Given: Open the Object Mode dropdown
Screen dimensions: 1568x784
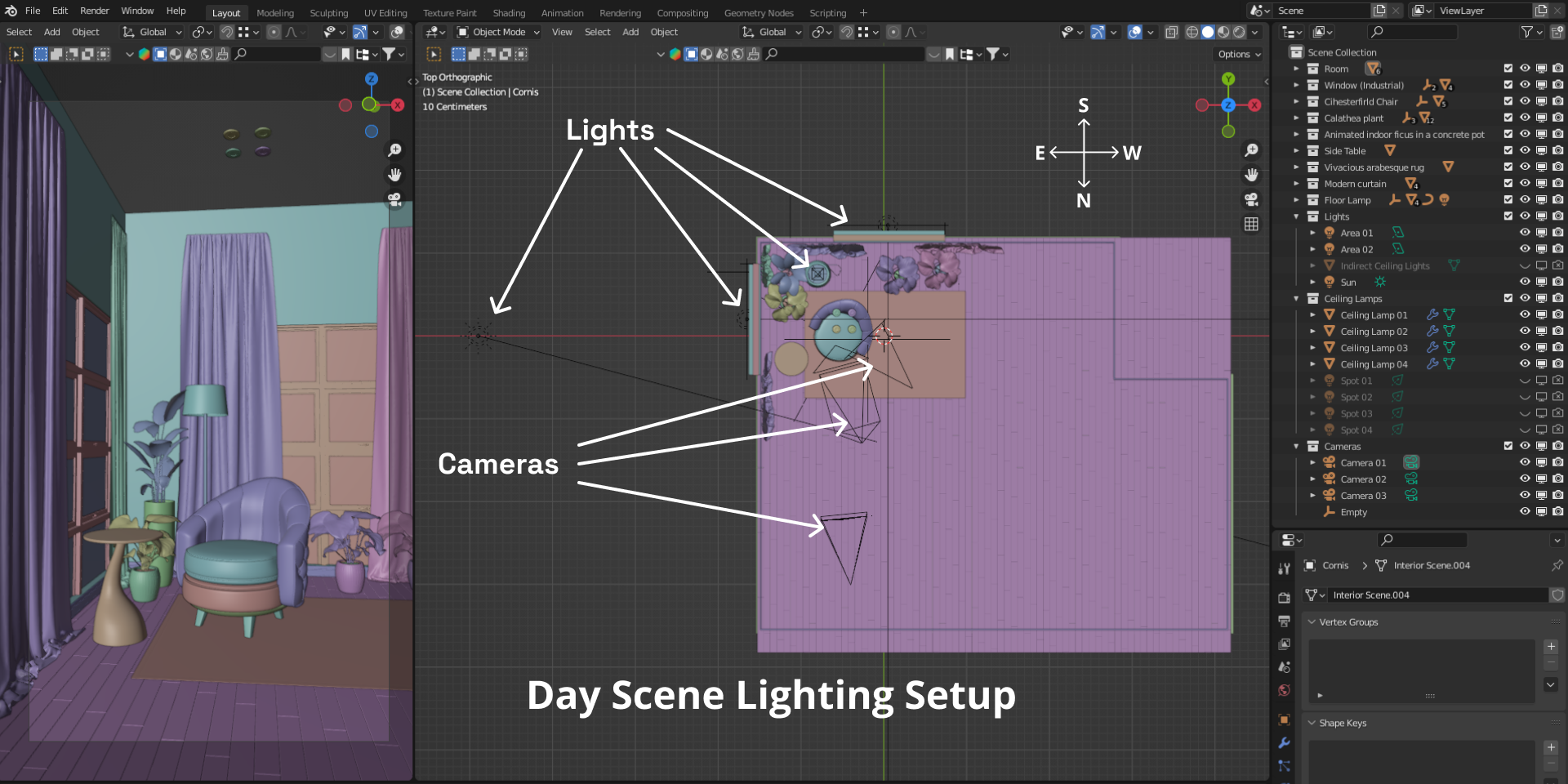Looking at the screenshot, I should point(497,32).
